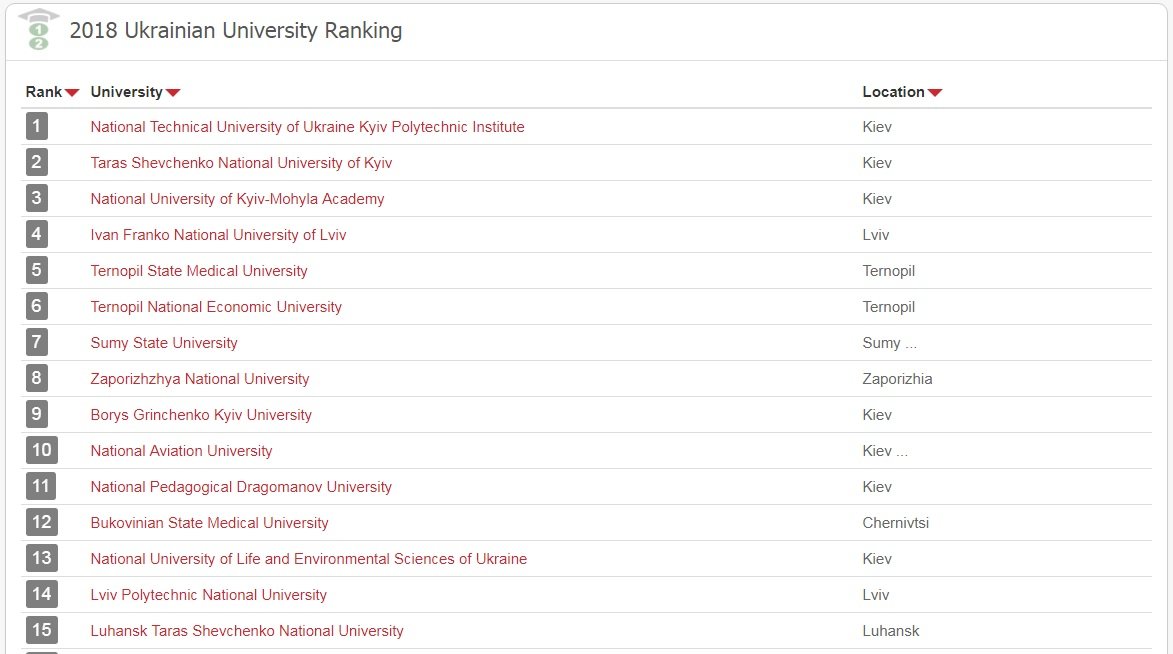Open Sumy State University link
Screen dimensions: 1173x654
point(164,343)
